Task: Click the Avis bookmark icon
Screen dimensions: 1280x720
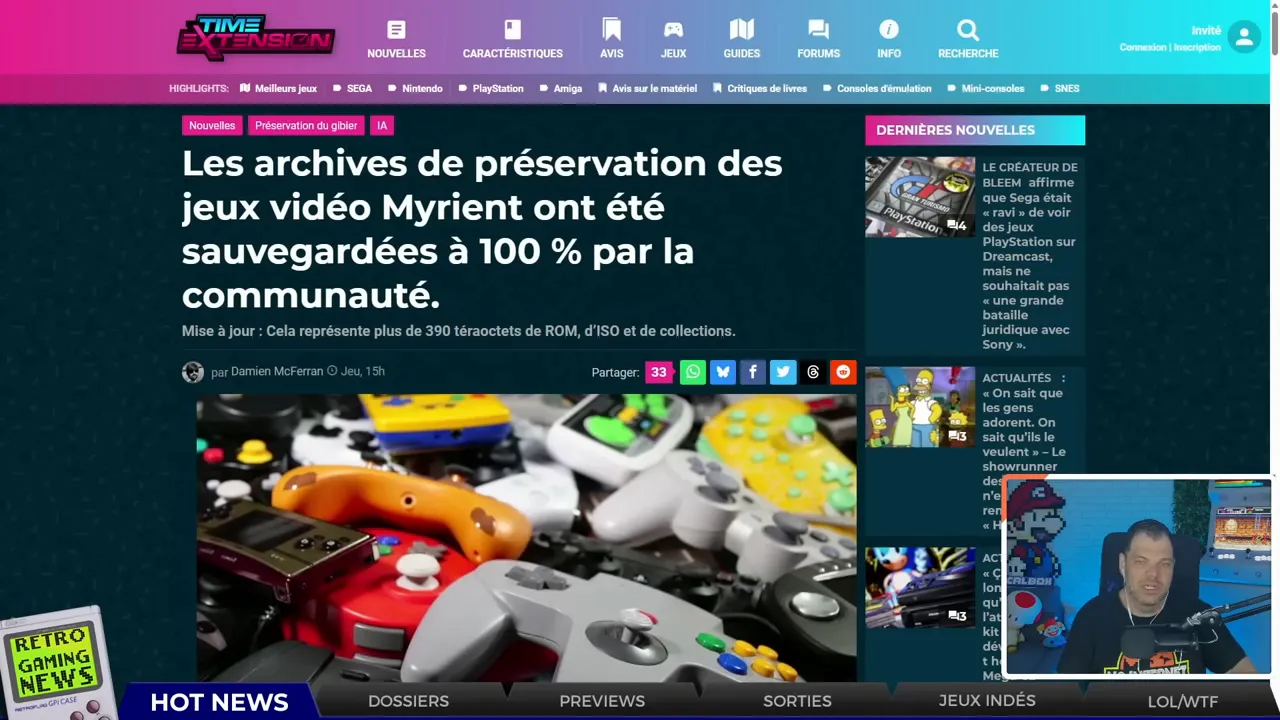Action: pyautogui.click(x=611, y=29)
